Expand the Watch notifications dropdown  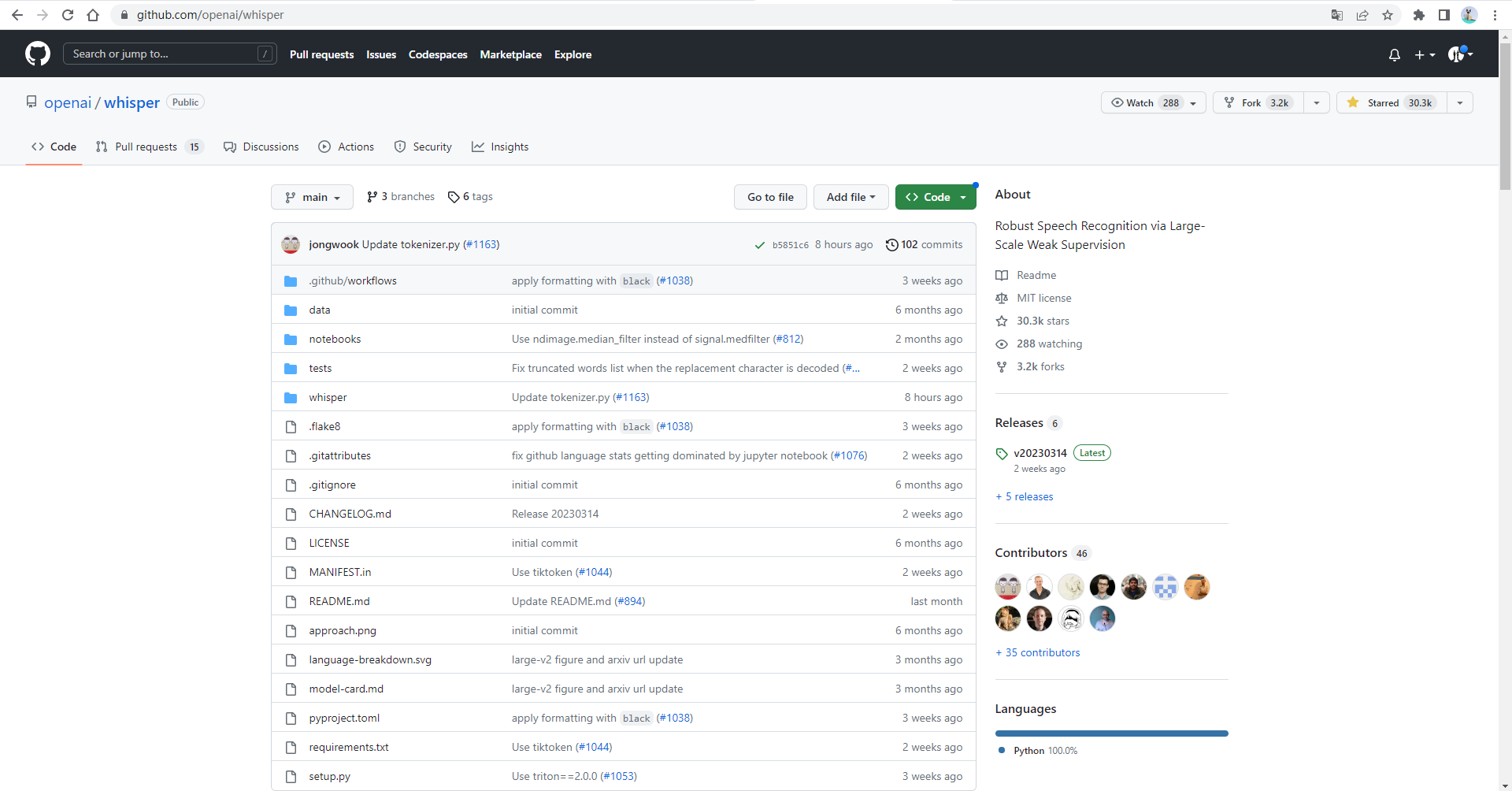click(x=1154, y=102)
